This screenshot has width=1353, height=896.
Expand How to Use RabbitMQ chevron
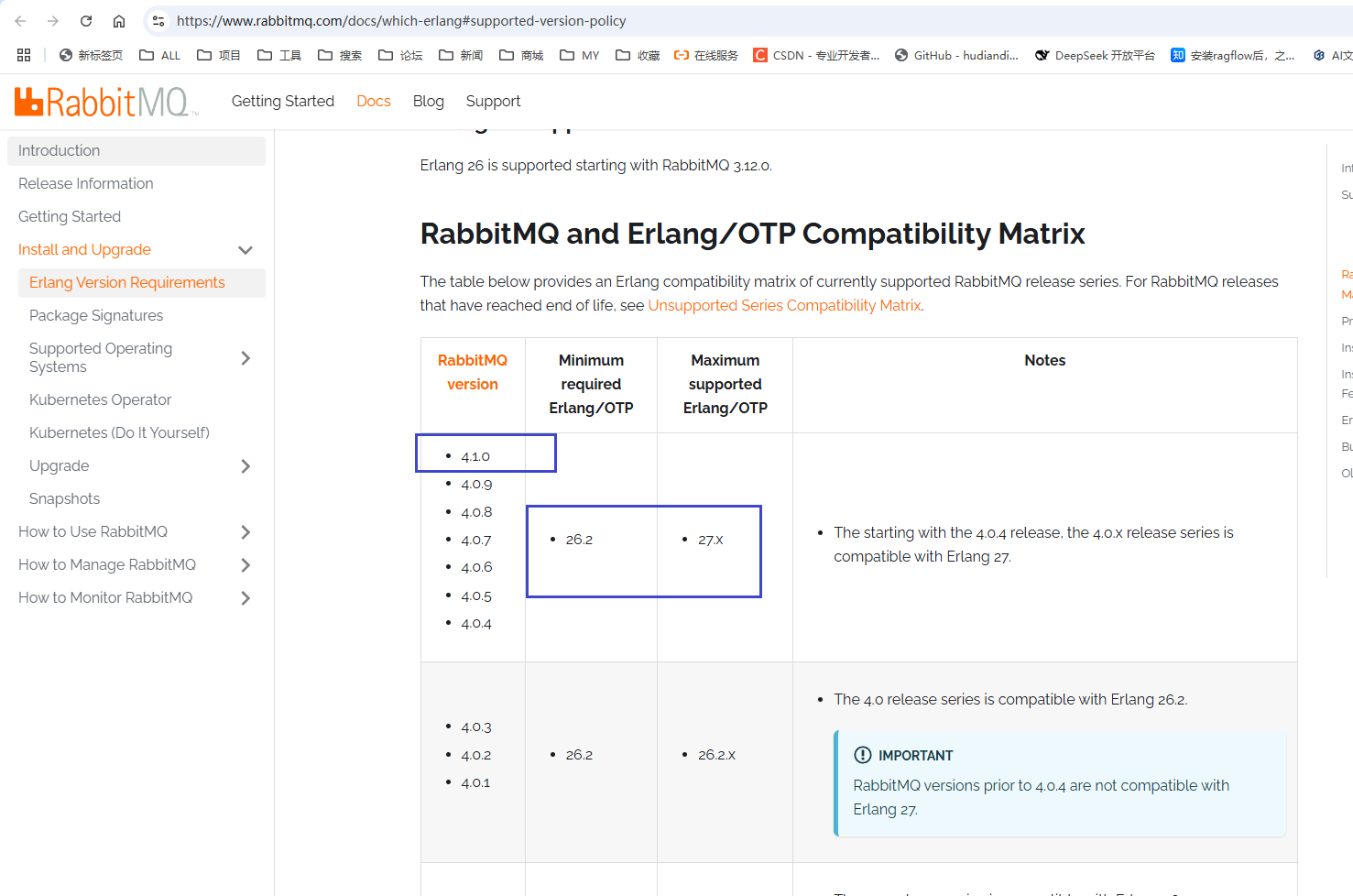coord(246,532)
